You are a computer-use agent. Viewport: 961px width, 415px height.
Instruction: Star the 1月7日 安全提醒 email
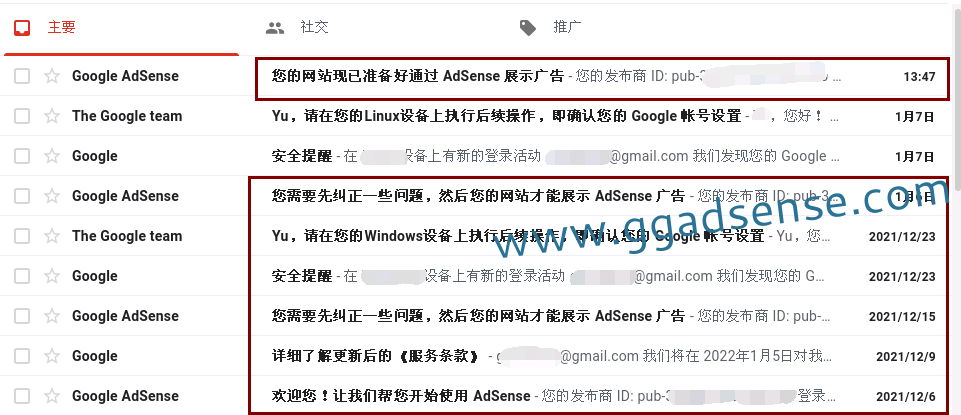(52, 156)
